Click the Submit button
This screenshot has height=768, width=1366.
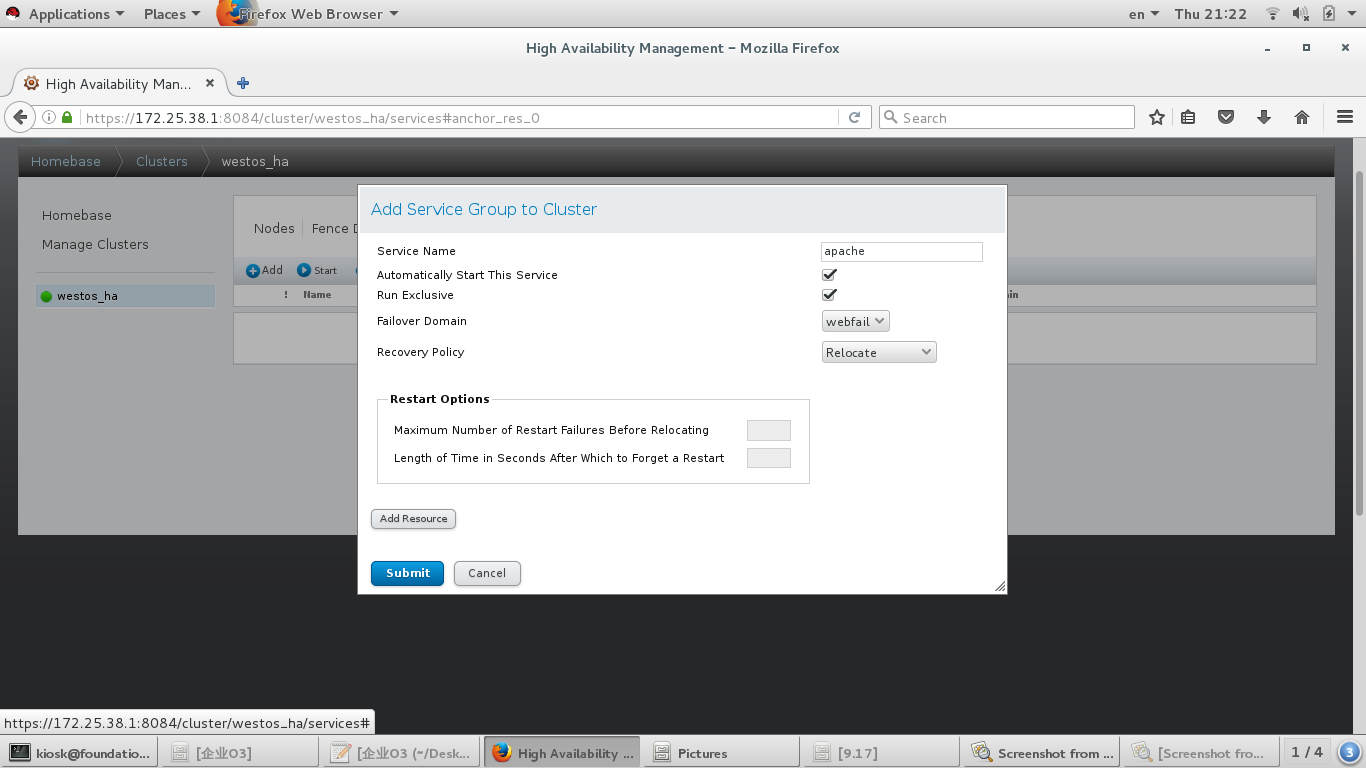pyautogui.click(x=407, y=573)
